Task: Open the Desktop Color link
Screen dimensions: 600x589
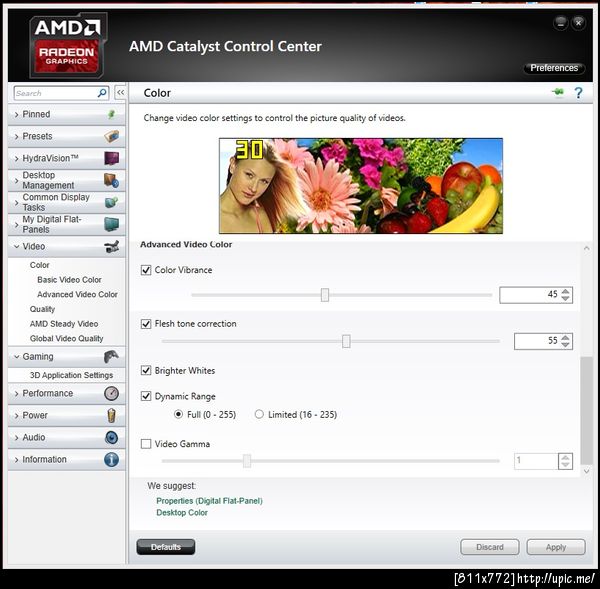Action: click(182, 512)
